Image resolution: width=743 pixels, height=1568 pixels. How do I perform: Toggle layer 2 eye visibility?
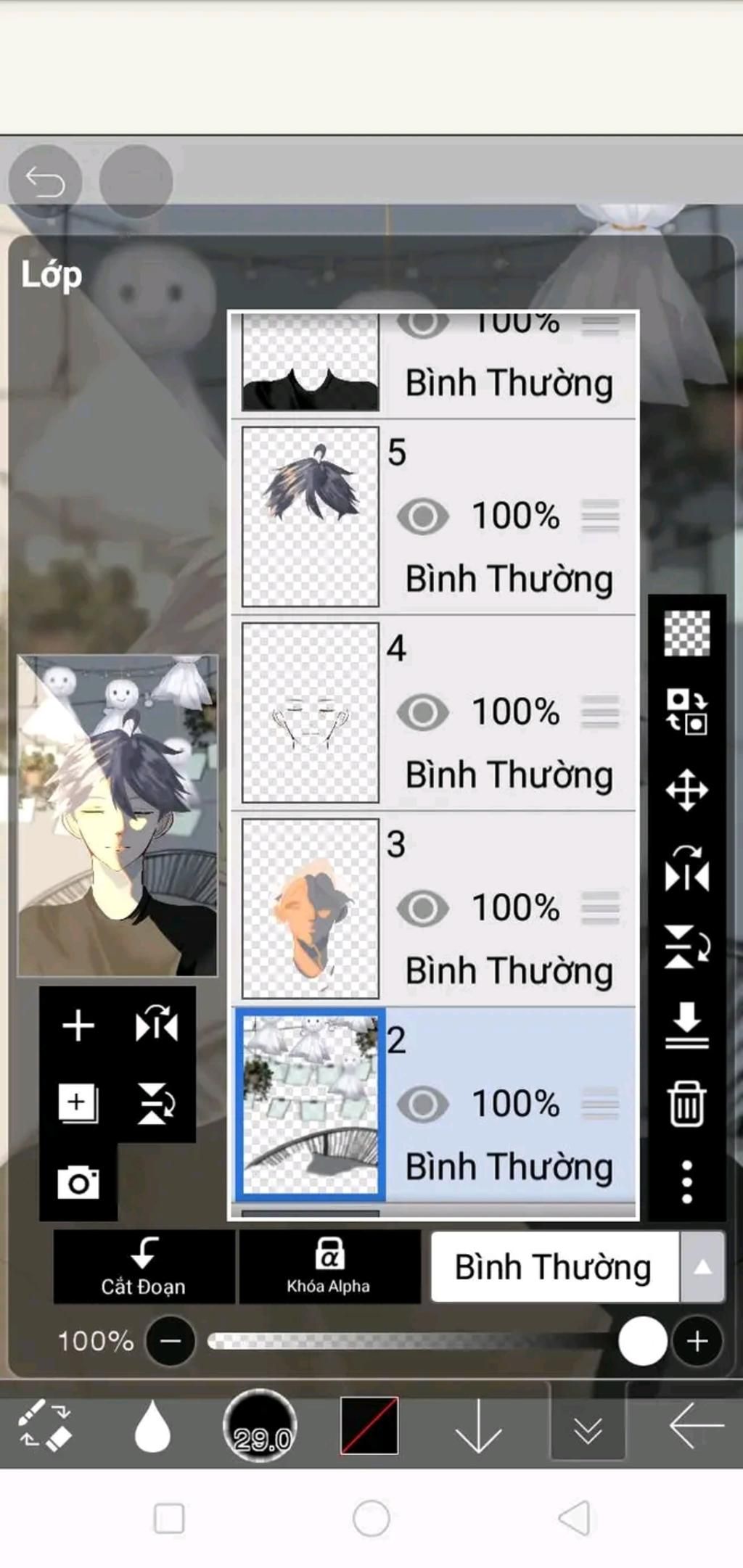click(423, 1104)
